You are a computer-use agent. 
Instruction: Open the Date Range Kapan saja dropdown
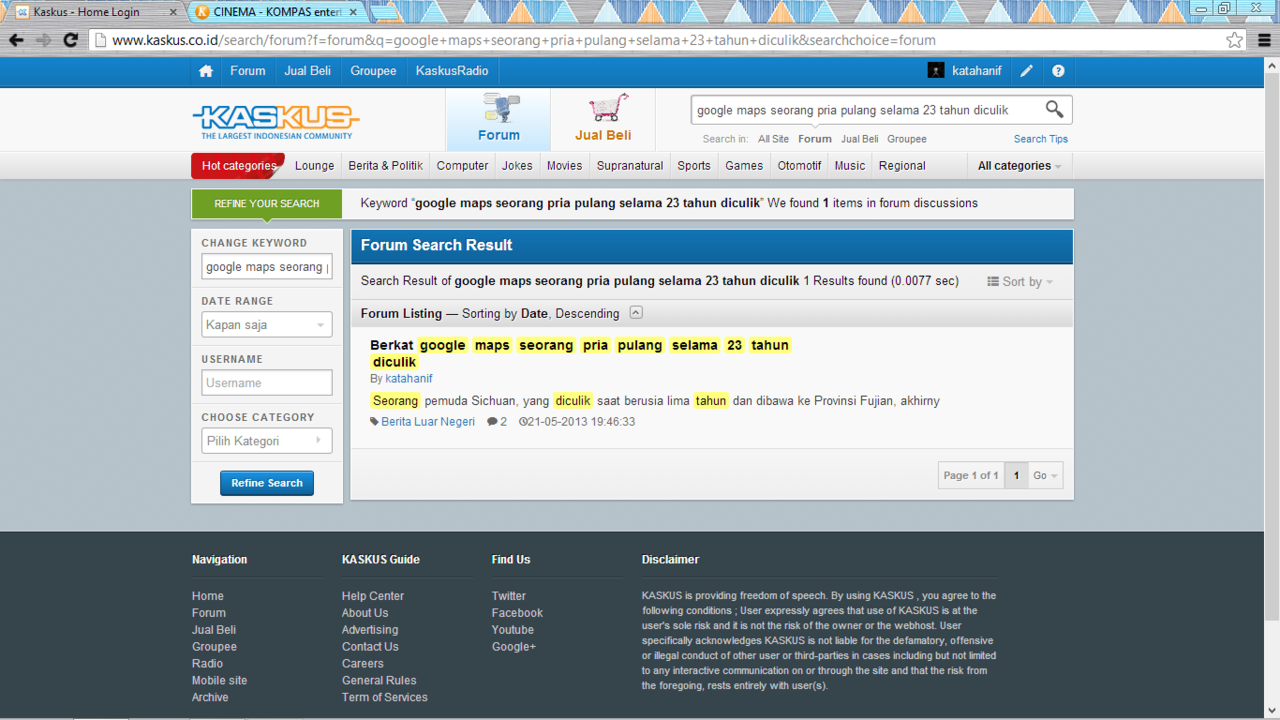tap(267, 325)
